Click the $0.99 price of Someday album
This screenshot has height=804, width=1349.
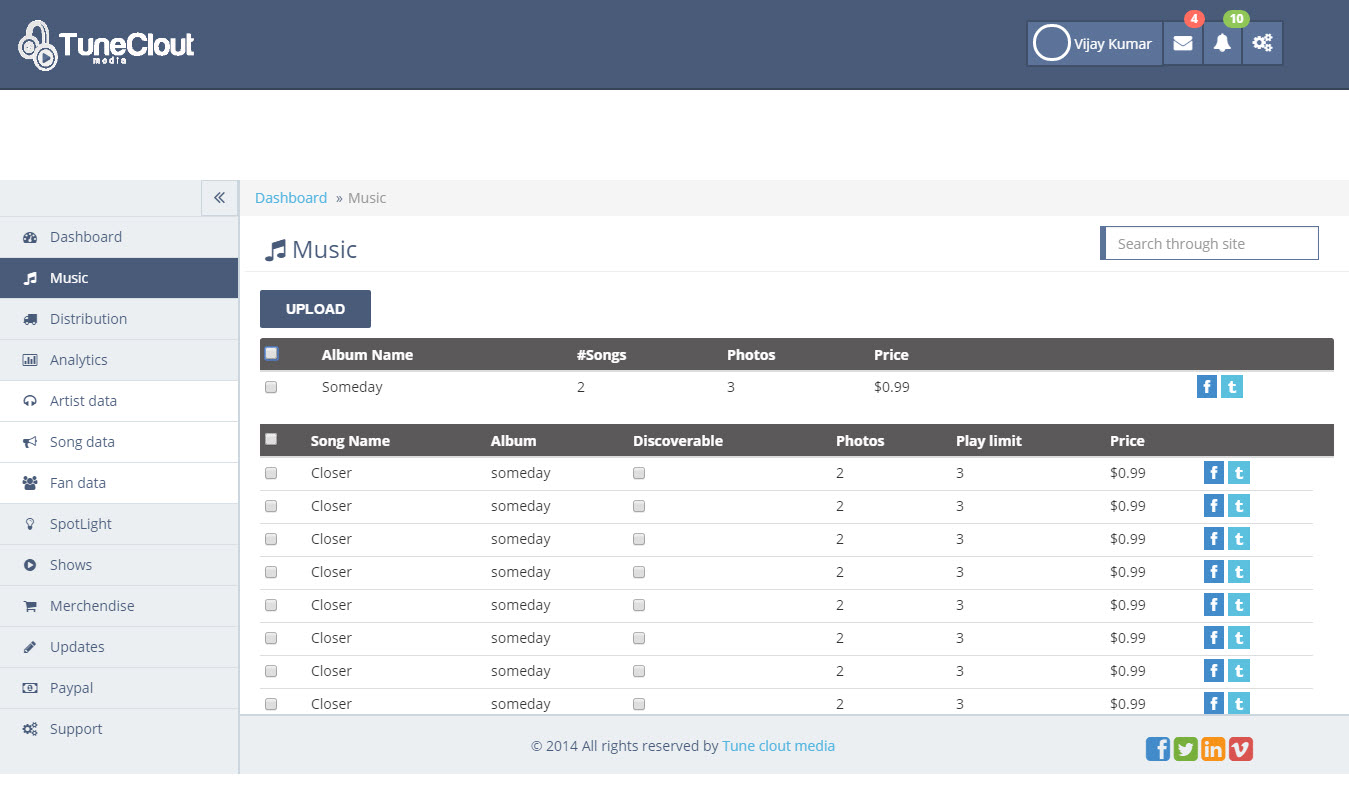892,387
